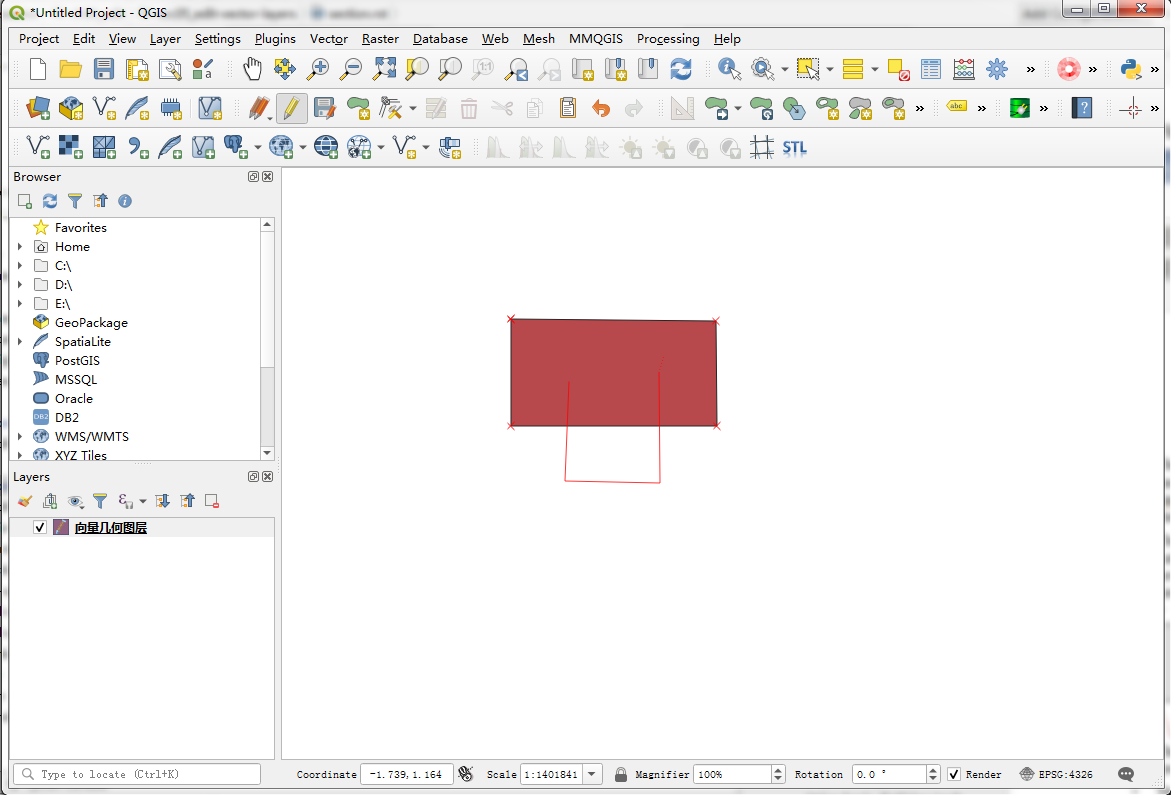Expand the E:\ drive node

[20, 304]
